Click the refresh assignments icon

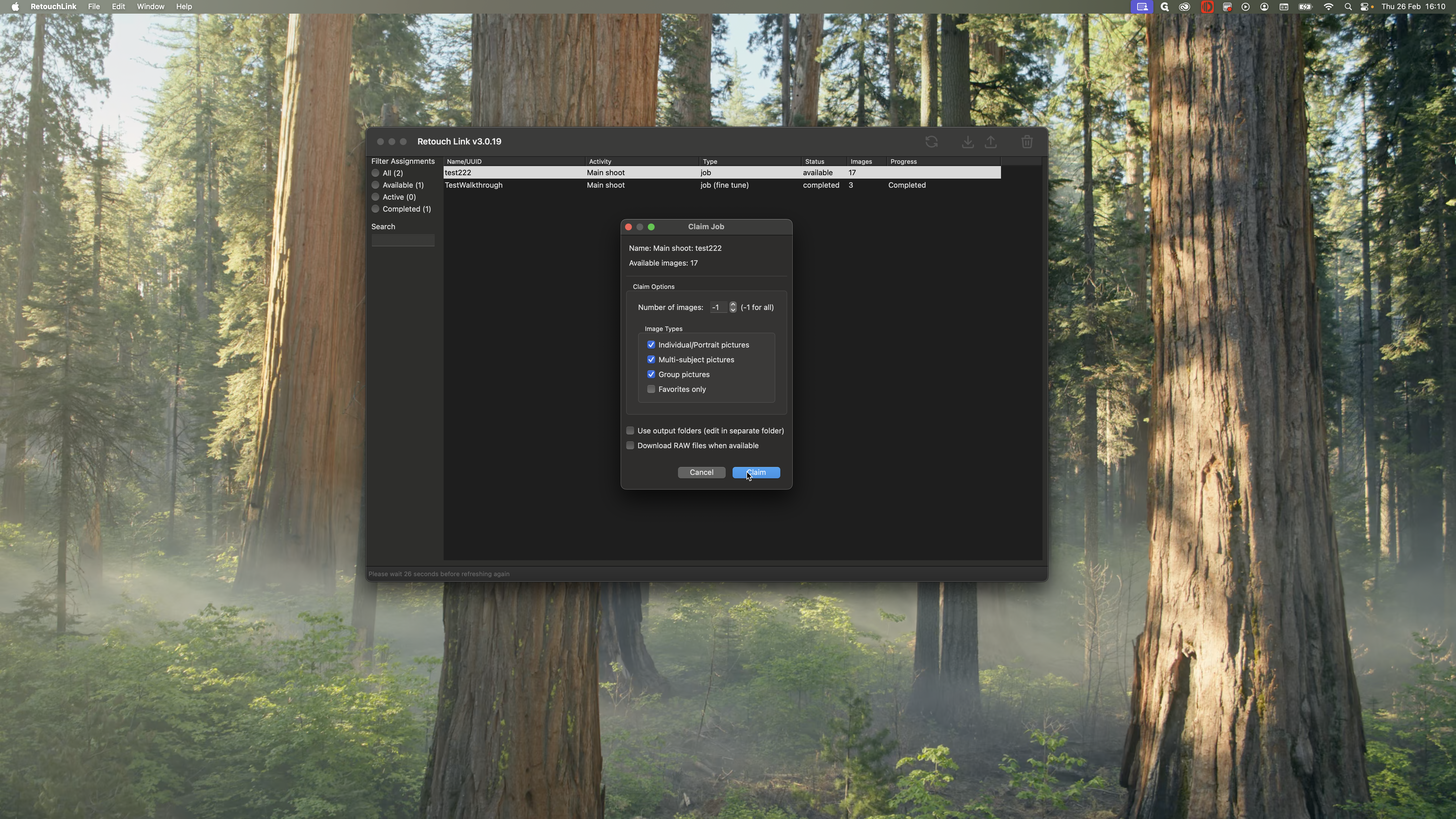coord(932,142)
